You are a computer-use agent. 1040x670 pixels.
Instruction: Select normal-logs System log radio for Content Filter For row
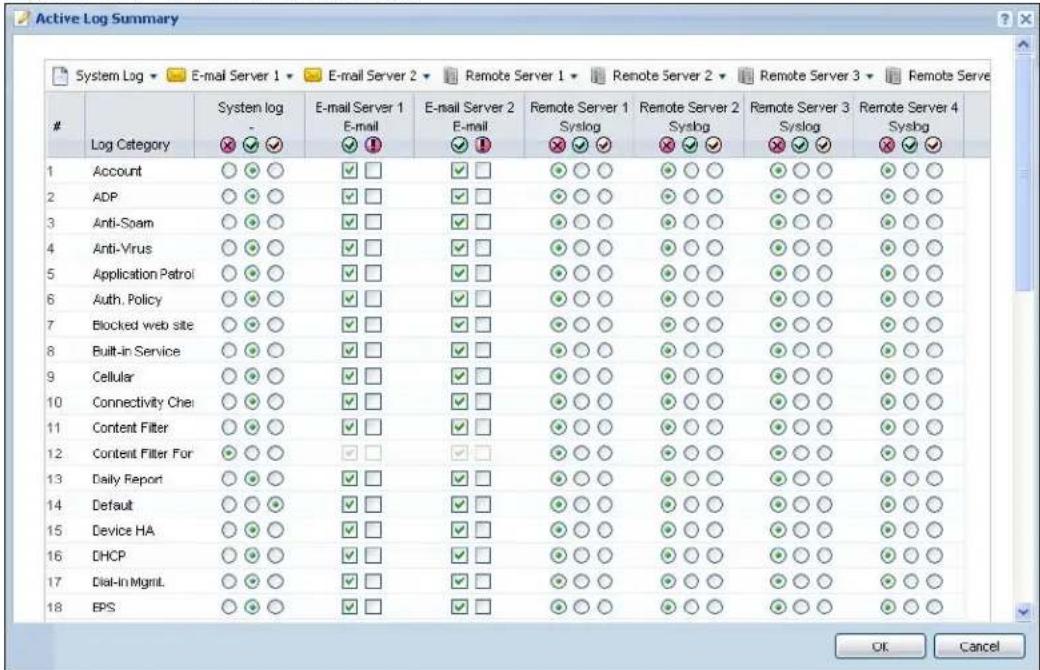(x=252, y=453)
